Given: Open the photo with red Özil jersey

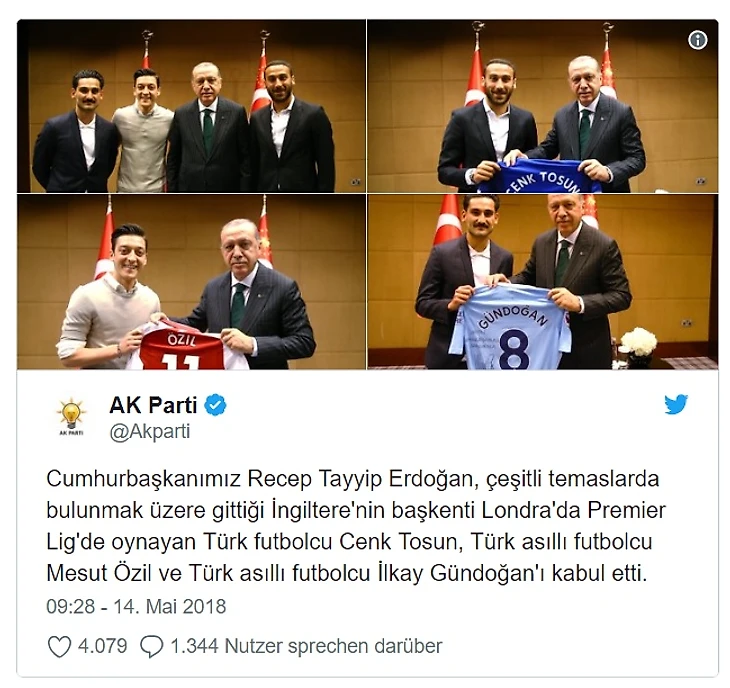Looking at the screenshot, I should click(x=191, y=282).
